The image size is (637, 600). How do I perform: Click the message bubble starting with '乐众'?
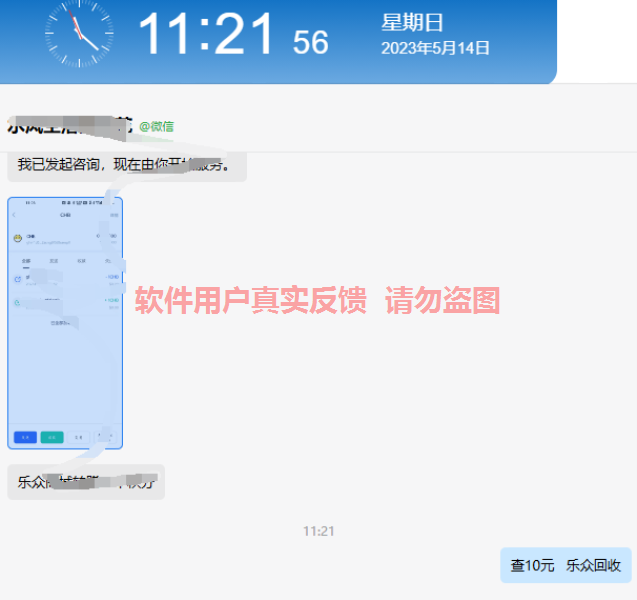[86, 482]
